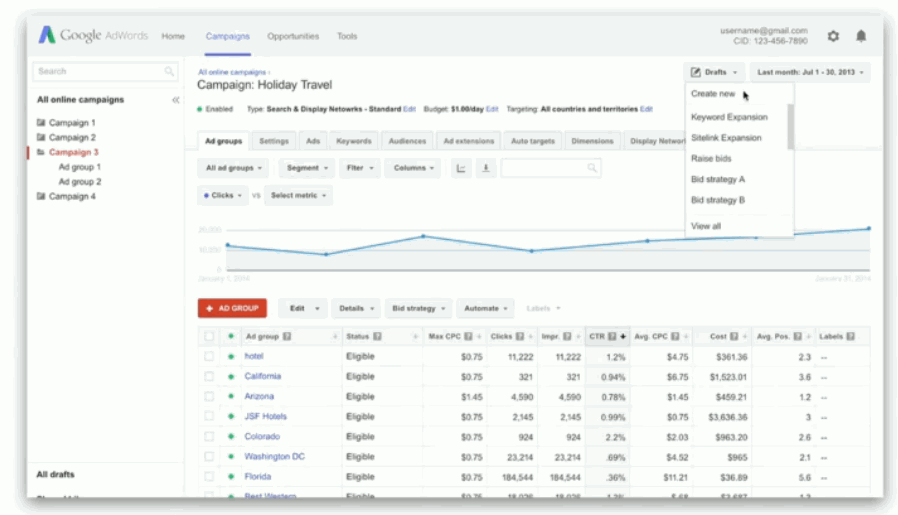Select Ad group 2 in campaign tree
Screen dimensions: 898x515
point(80,182)
